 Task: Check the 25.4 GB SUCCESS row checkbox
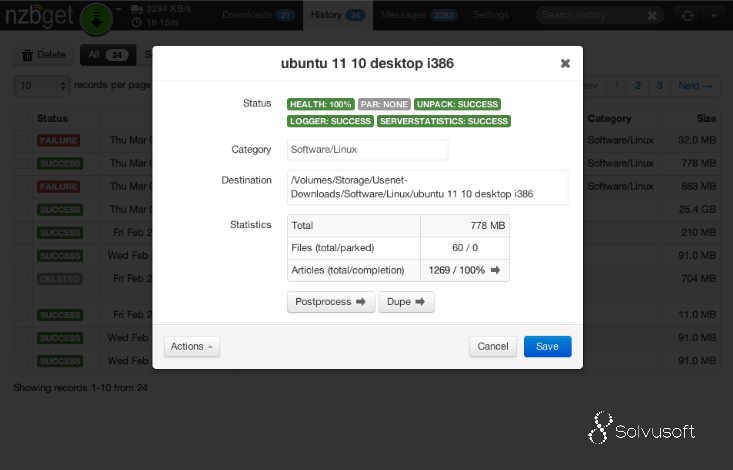[x=23, y=210]
